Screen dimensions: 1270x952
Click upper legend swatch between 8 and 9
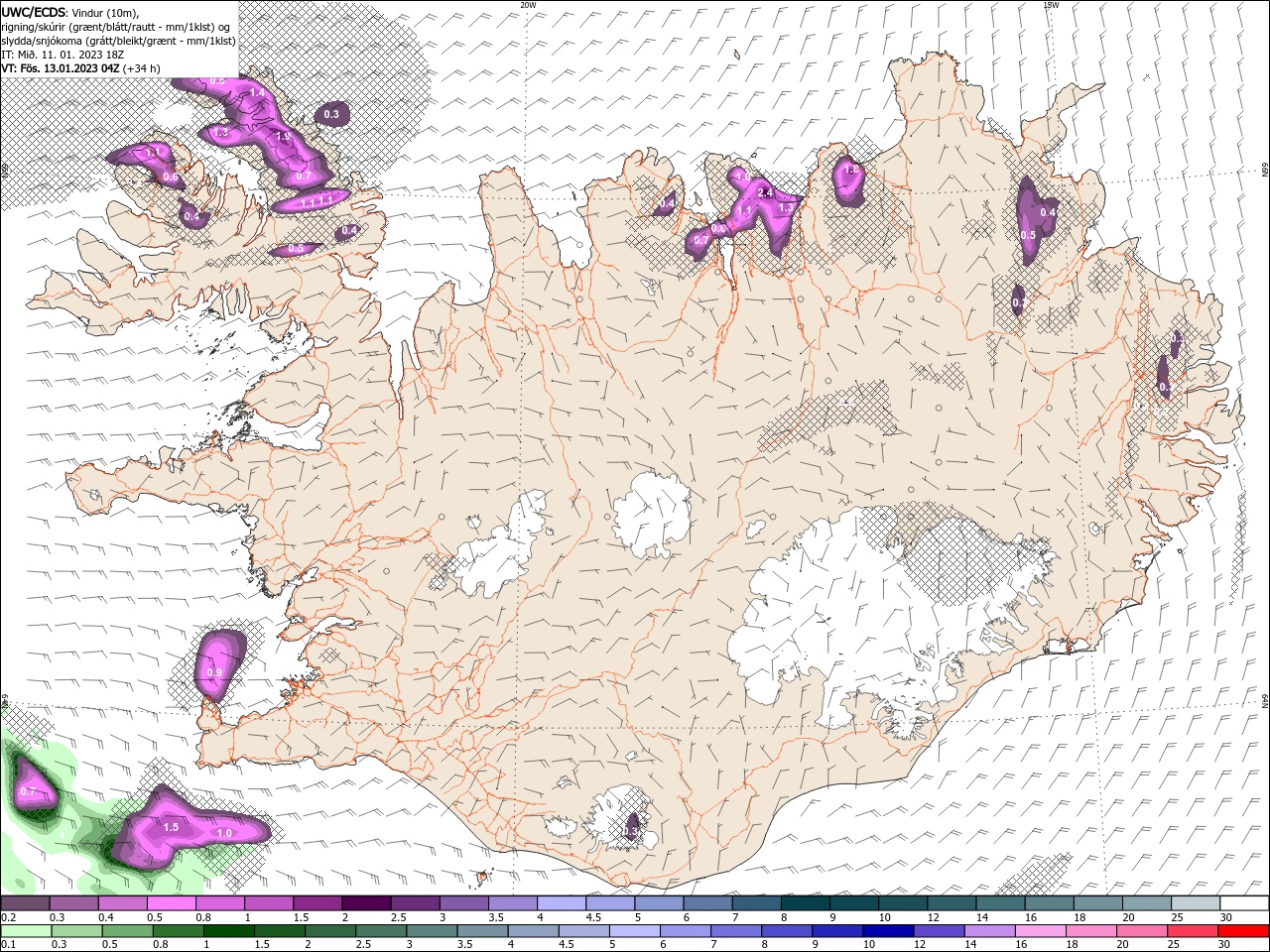805,903
